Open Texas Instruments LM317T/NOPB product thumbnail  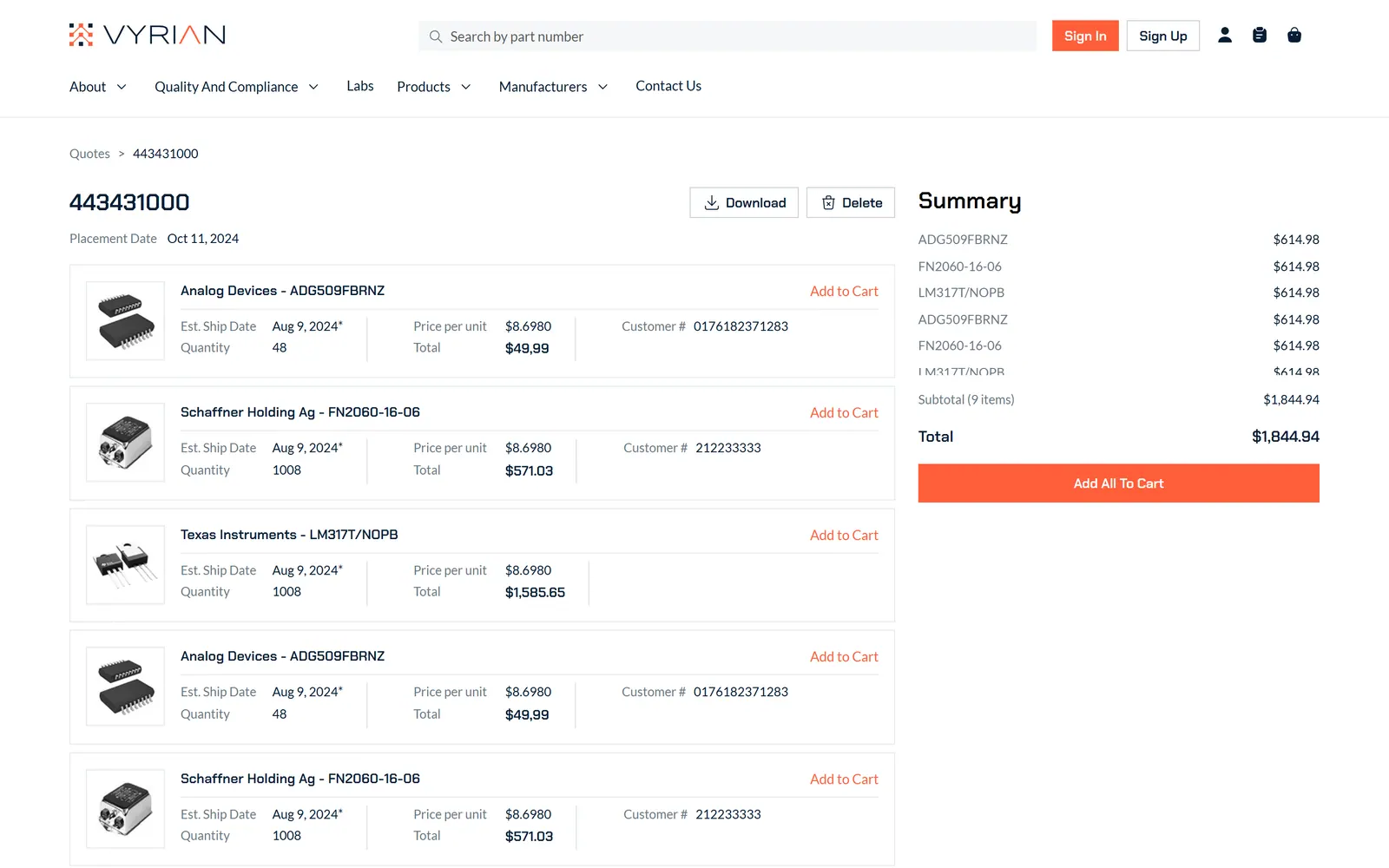pyautogui.click(x=126, y=565)
